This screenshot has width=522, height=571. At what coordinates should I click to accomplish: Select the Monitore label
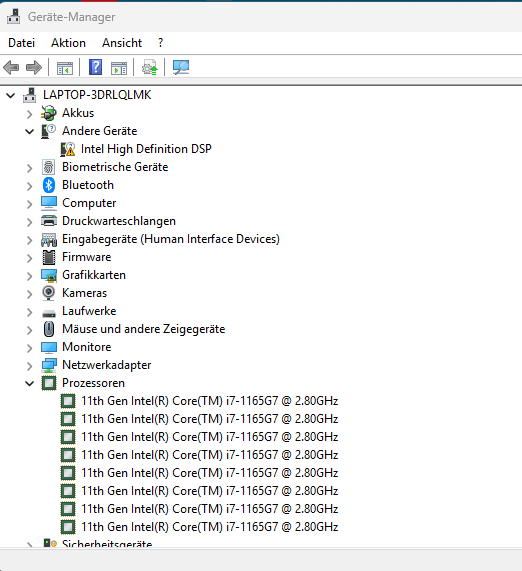tap(86, 347)
